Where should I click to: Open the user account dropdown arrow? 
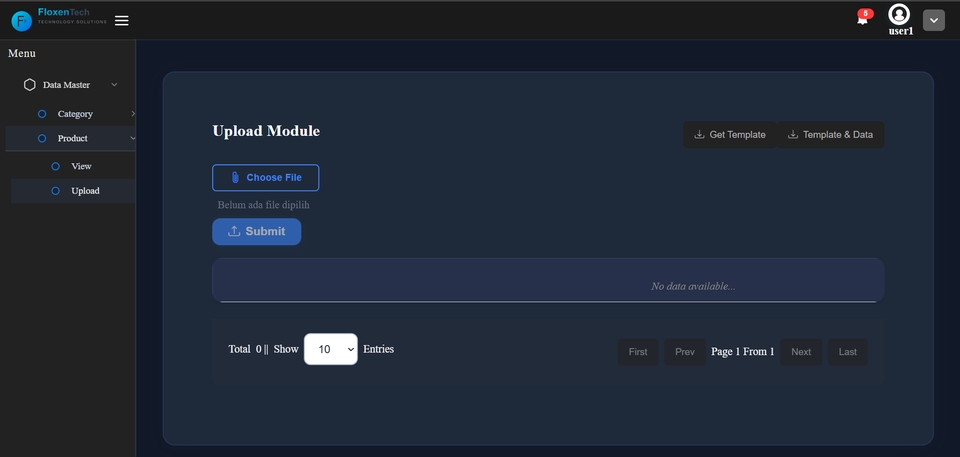pos(933,20)
